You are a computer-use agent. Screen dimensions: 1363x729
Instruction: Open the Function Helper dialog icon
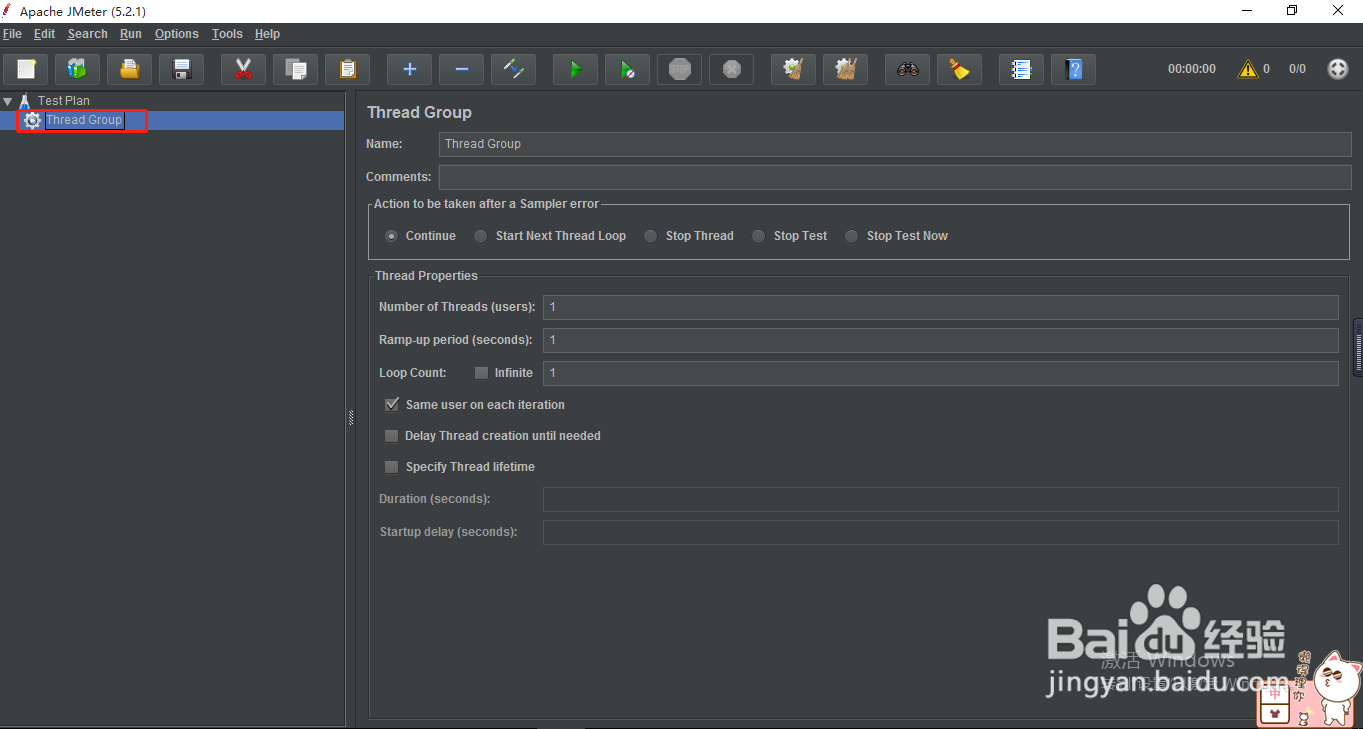(x=1021, y=69)
